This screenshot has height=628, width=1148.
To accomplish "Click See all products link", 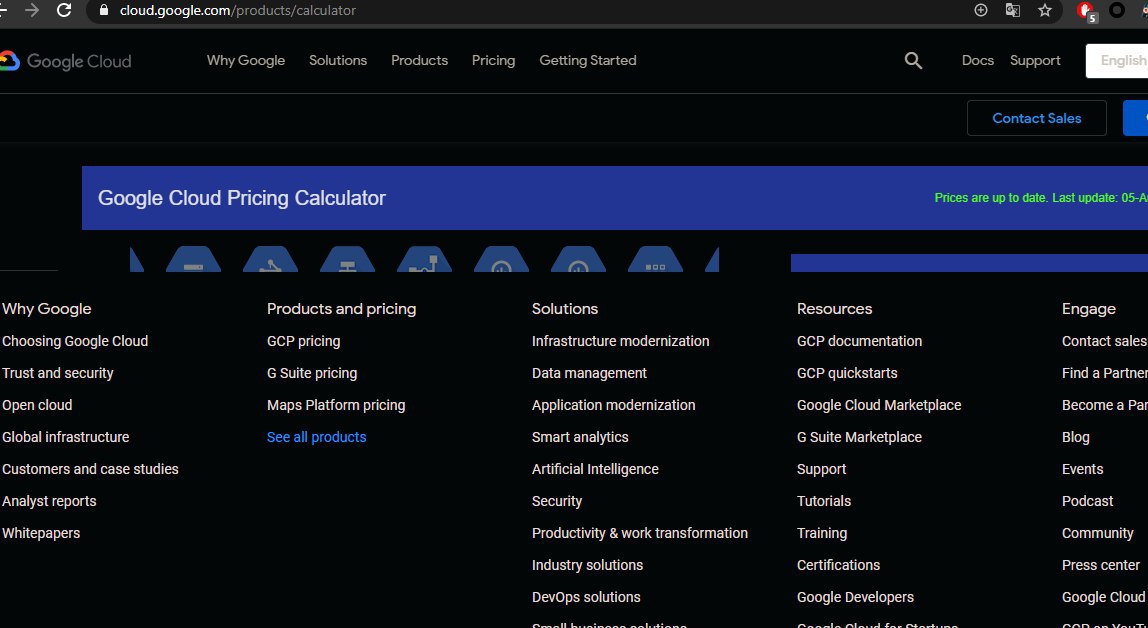I will point(316,437).
